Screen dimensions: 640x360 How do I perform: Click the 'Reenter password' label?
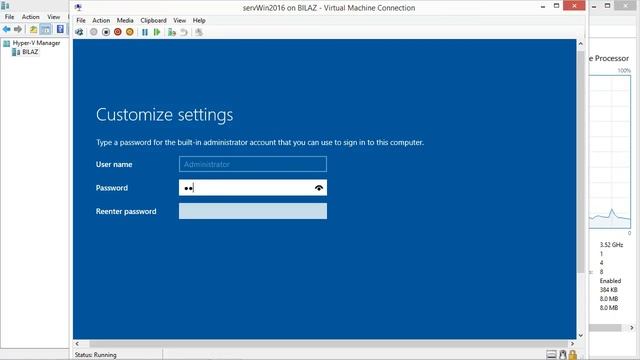(126, 211)
